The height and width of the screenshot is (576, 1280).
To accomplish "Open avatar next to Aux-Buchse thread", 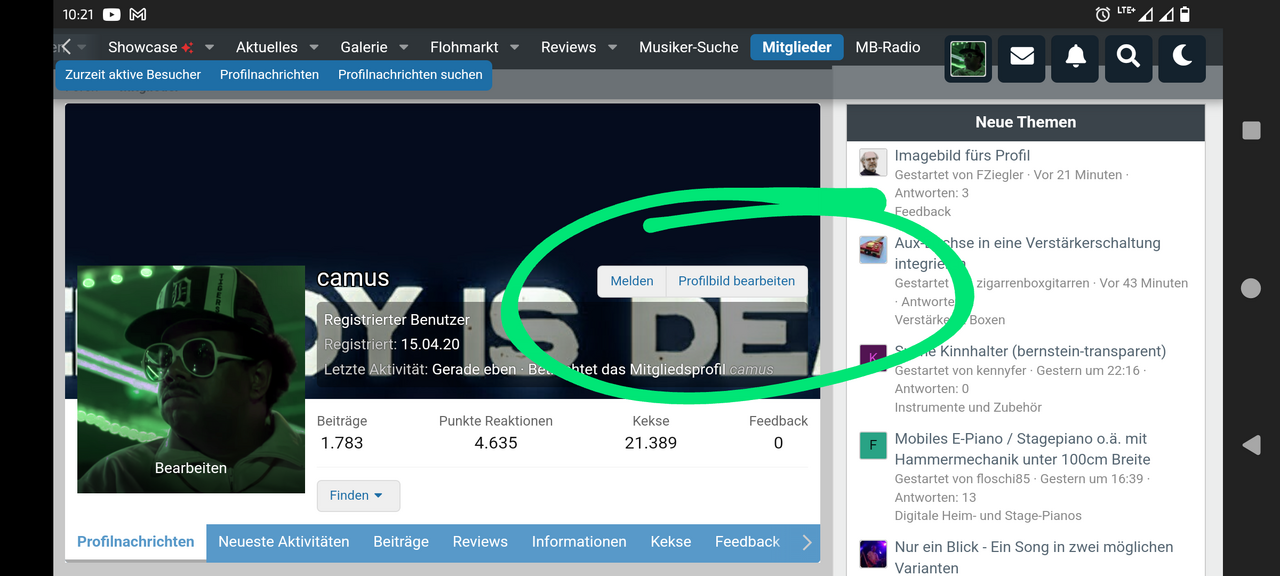I will (873, 250).
